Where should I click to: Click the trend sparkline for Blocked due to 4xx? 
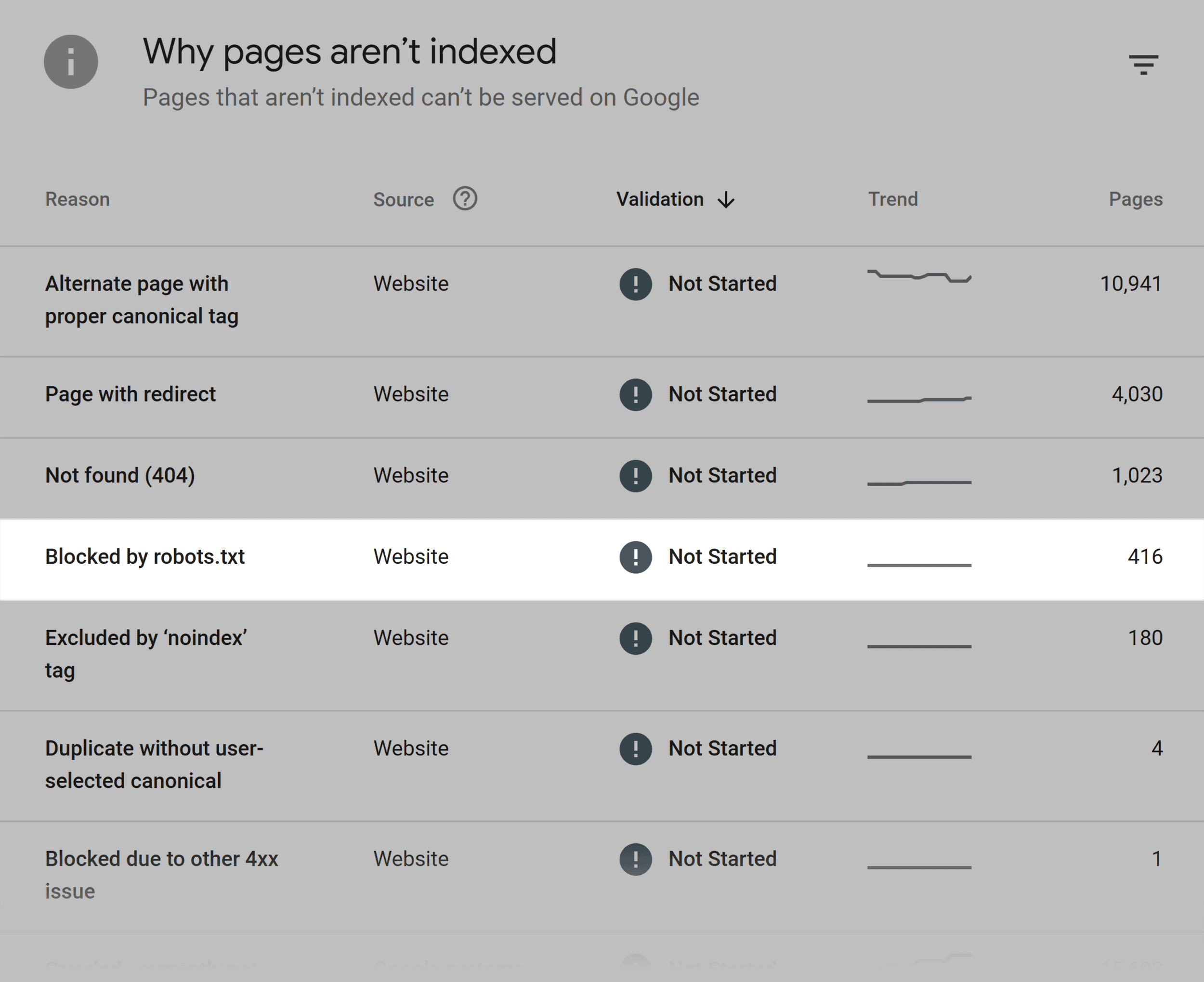click(x=919, y=867)
